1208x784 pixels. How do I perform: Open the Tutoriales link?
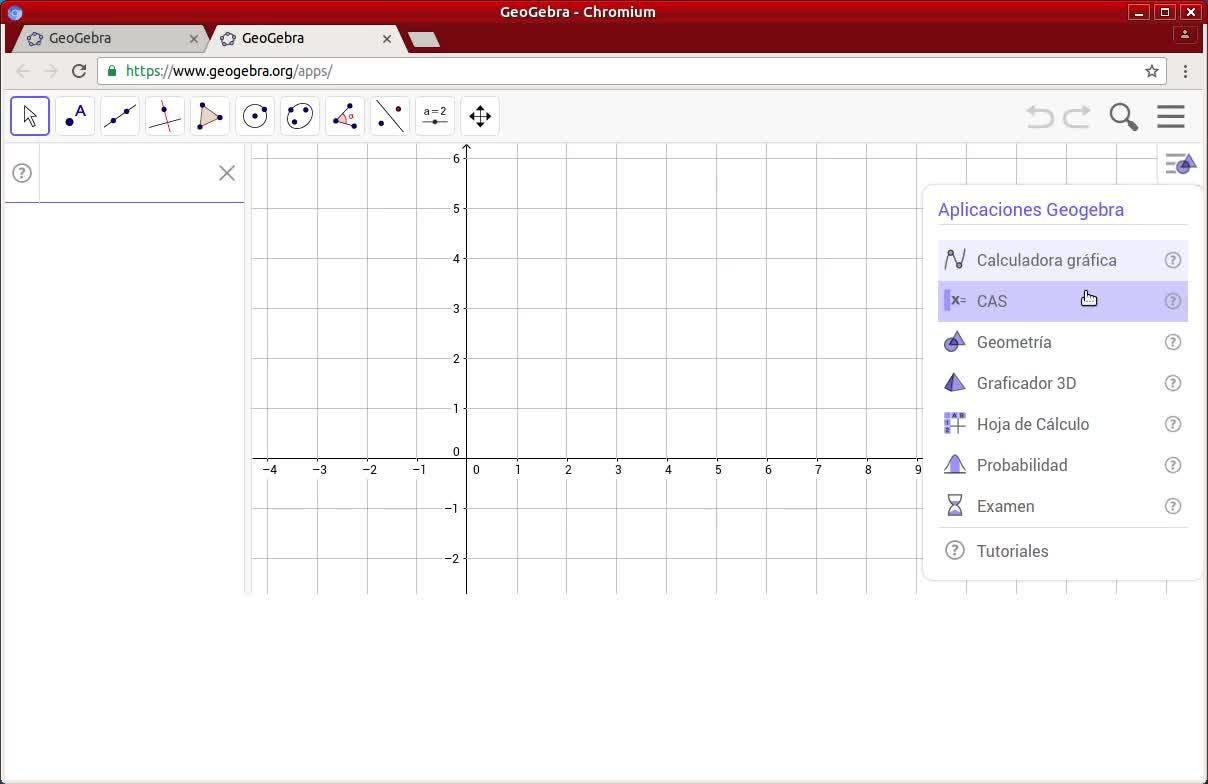(x=1062, y=551)
